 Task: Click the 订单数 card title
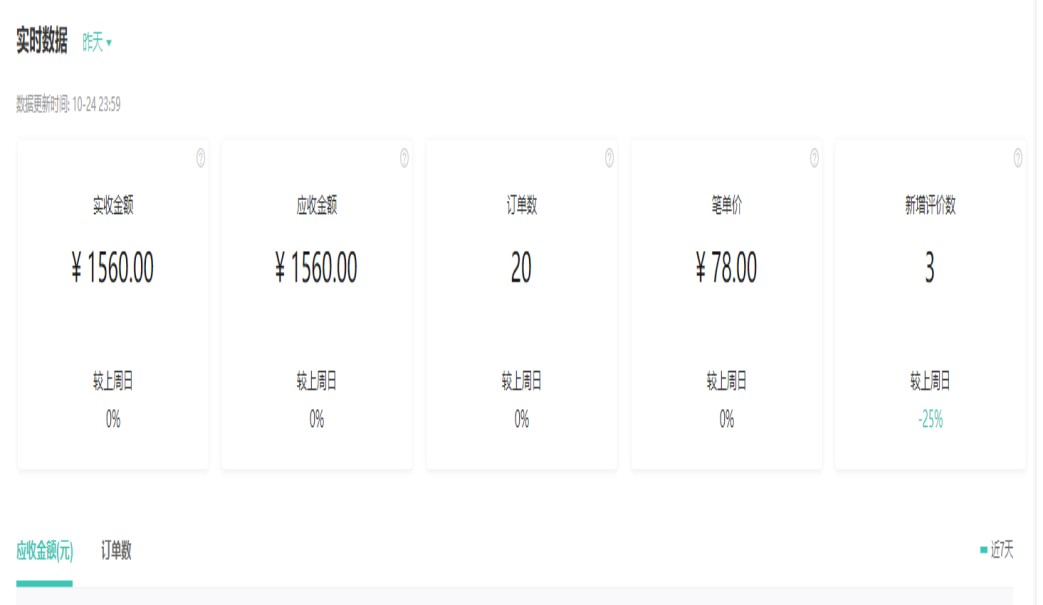pos(521,206)
